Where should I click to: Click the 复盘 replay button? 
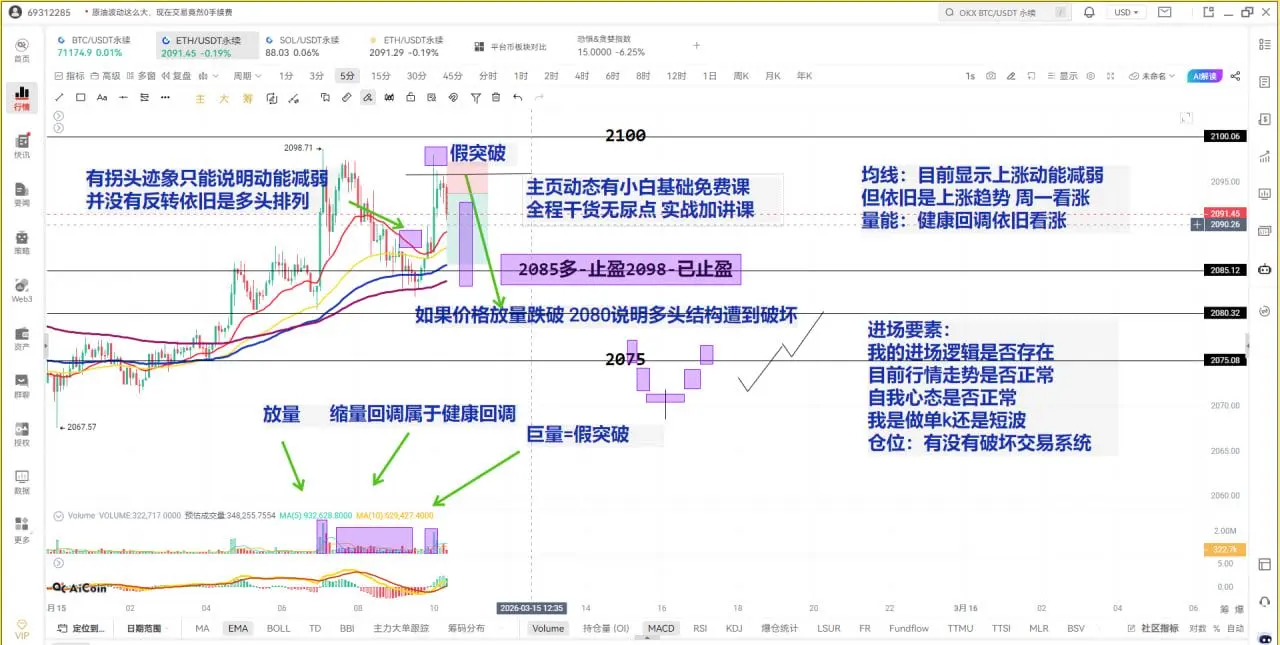click(177, 76)
